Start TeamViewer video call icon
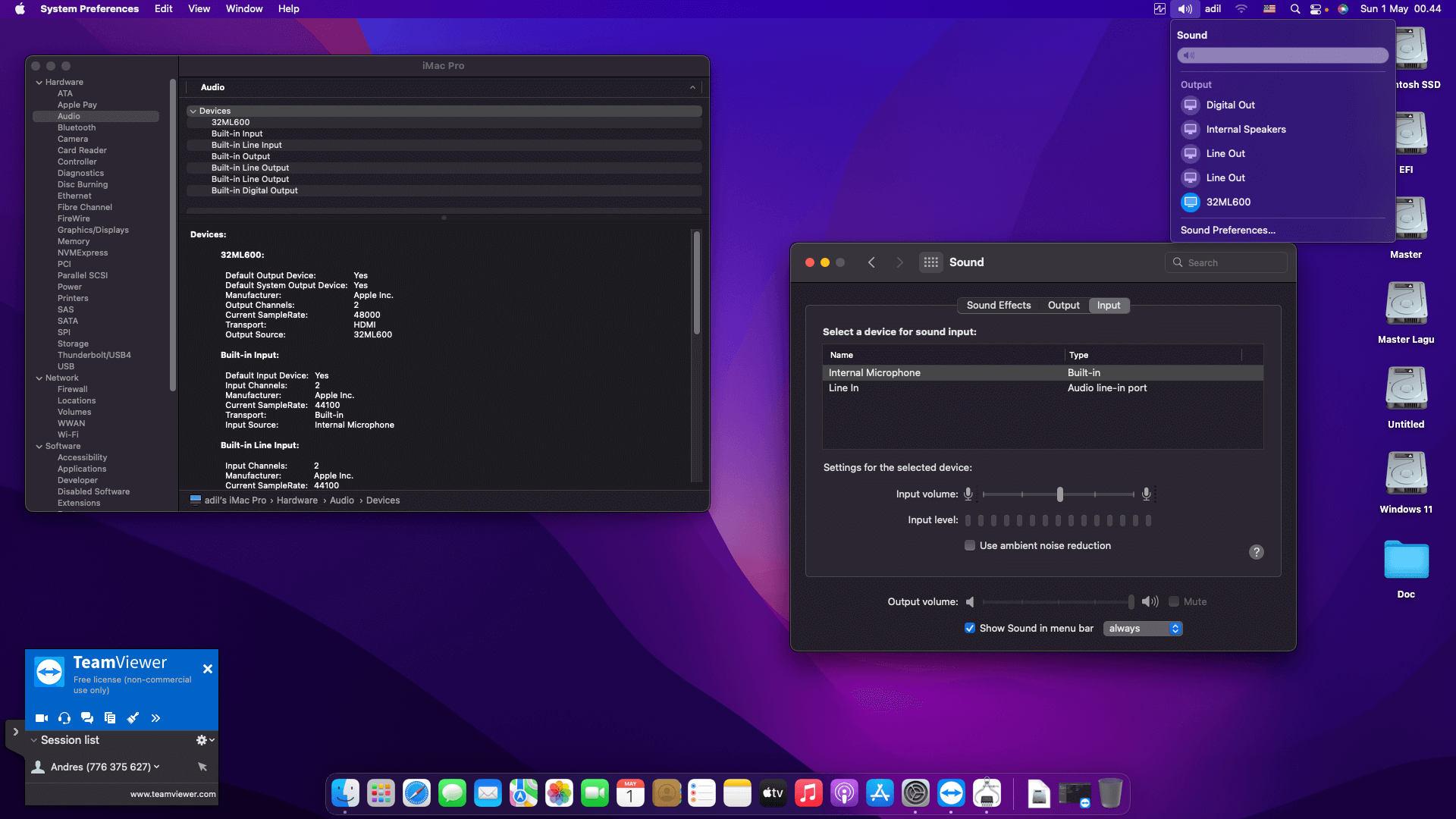This screenshot has height=819, width=1456. click(x=42, y=718)
